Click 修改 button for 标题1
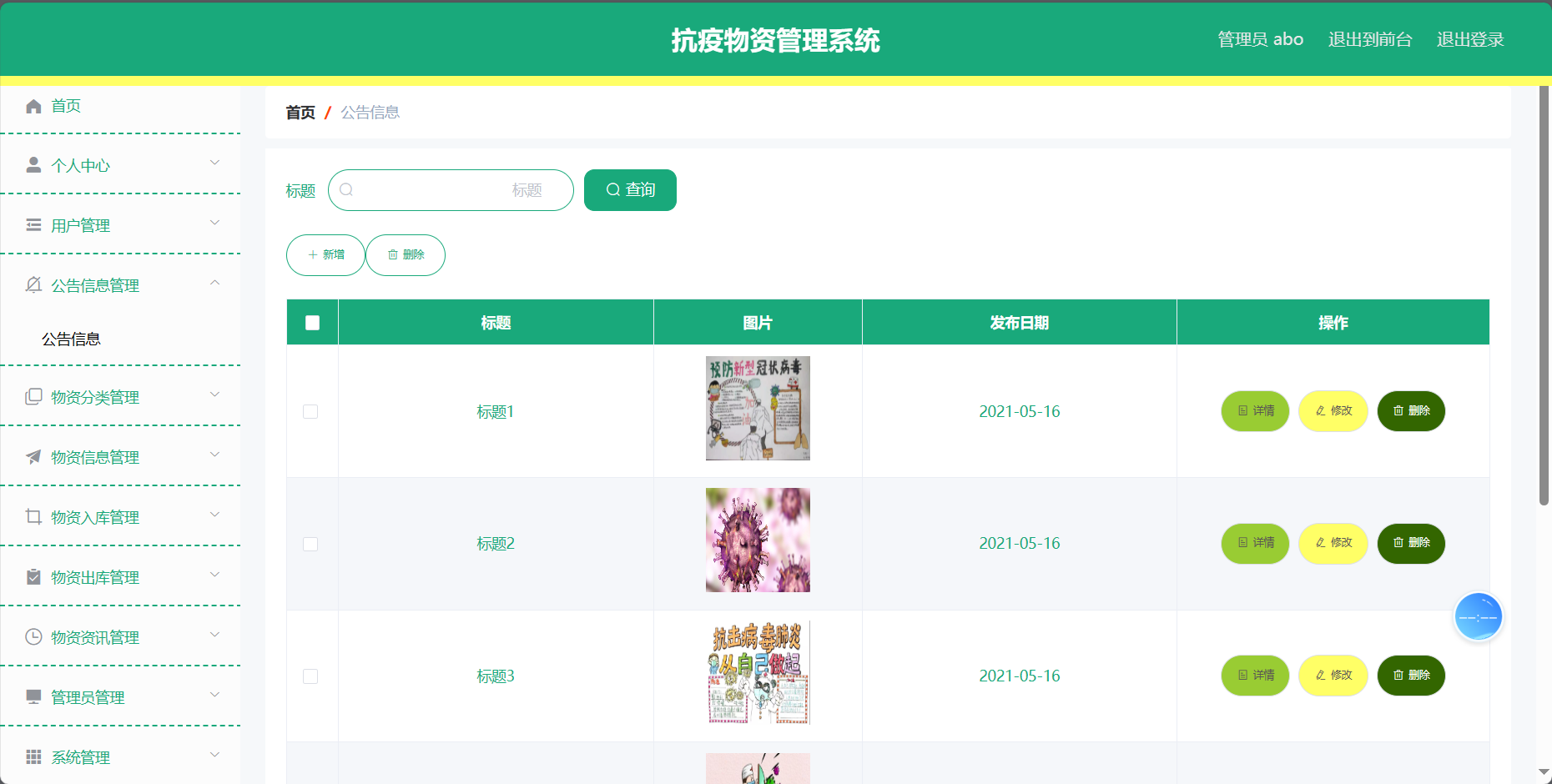This screenshot has width=1552, height=784. [1333, 411]
